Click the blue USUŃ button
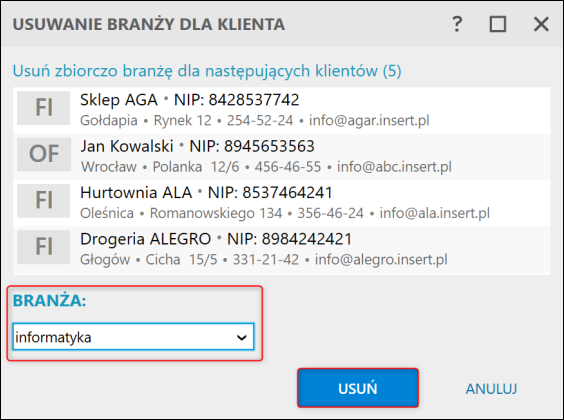This screenshot has height=420, width=564. tap(358, 388)
